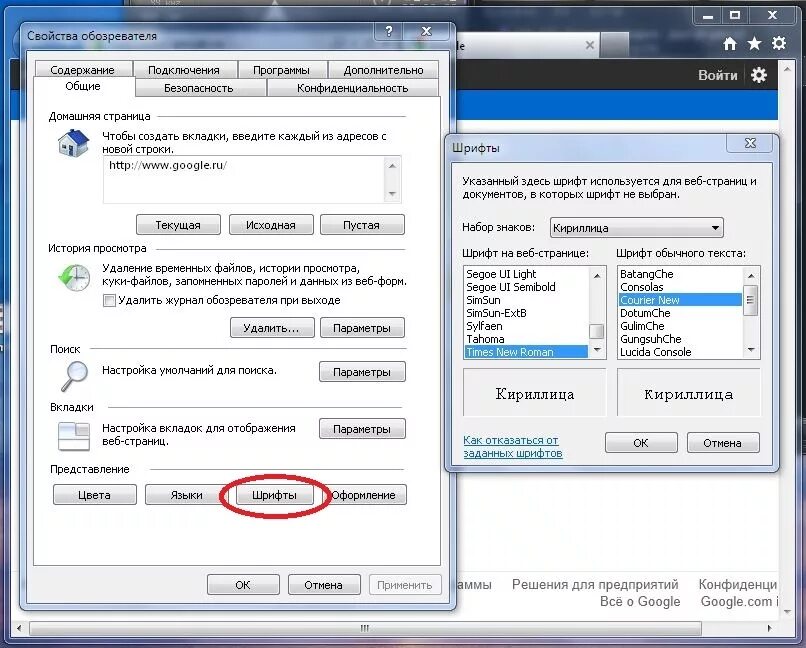Click Отмена in the Шрифты dialog
This screenshot has height=648, width=806.
(723, 443)
